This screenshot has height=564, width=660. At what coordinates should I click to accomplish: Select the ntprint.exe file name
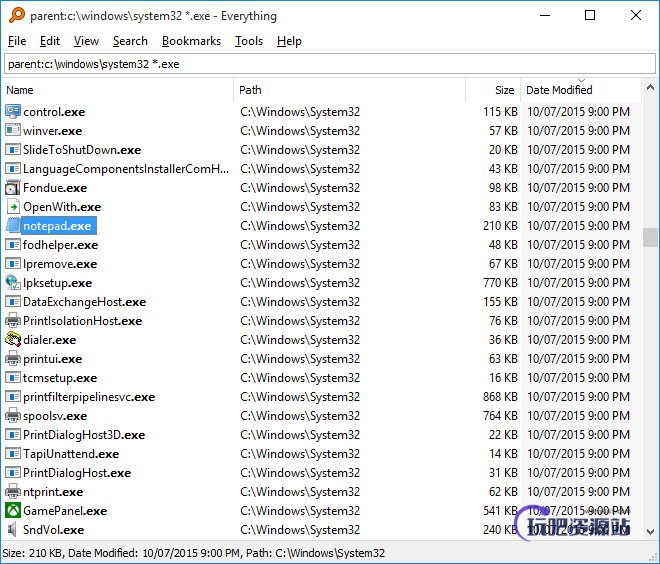(x=53, y=492)
